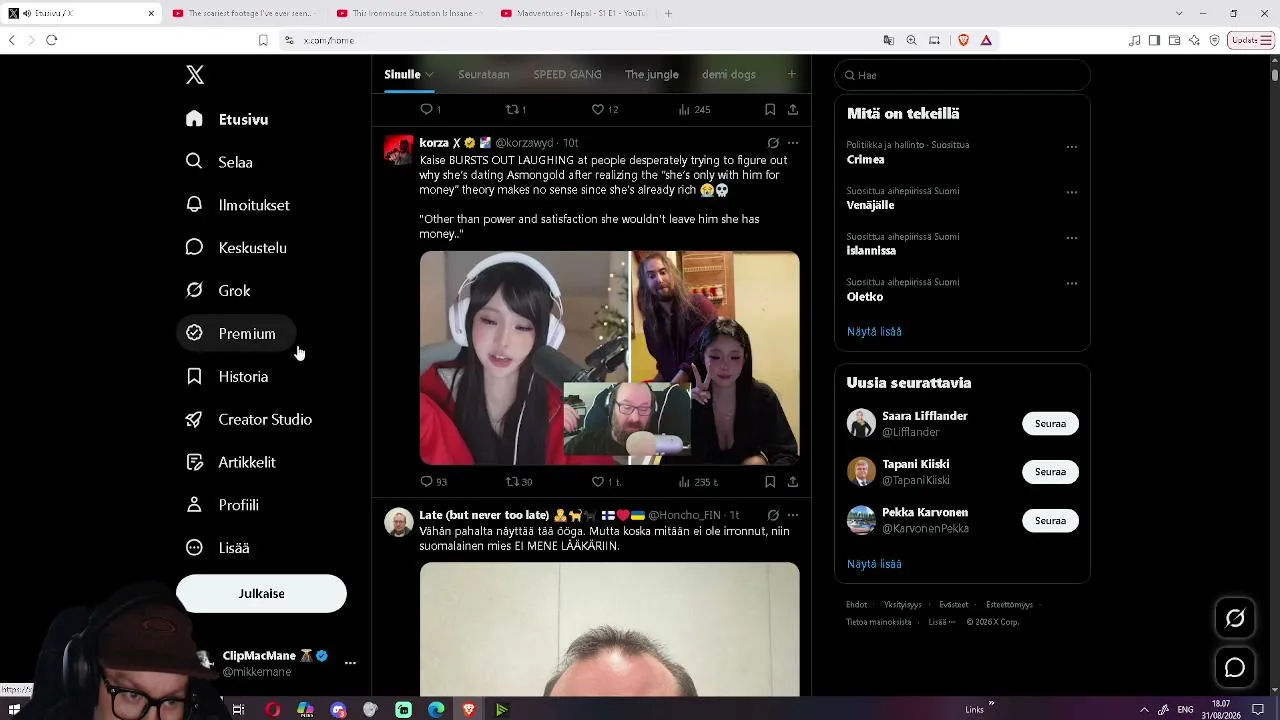Viewport: 1280px width, 720px height.
Task: Reply to korza's post with 93 replies
Action: pos(433,482)
